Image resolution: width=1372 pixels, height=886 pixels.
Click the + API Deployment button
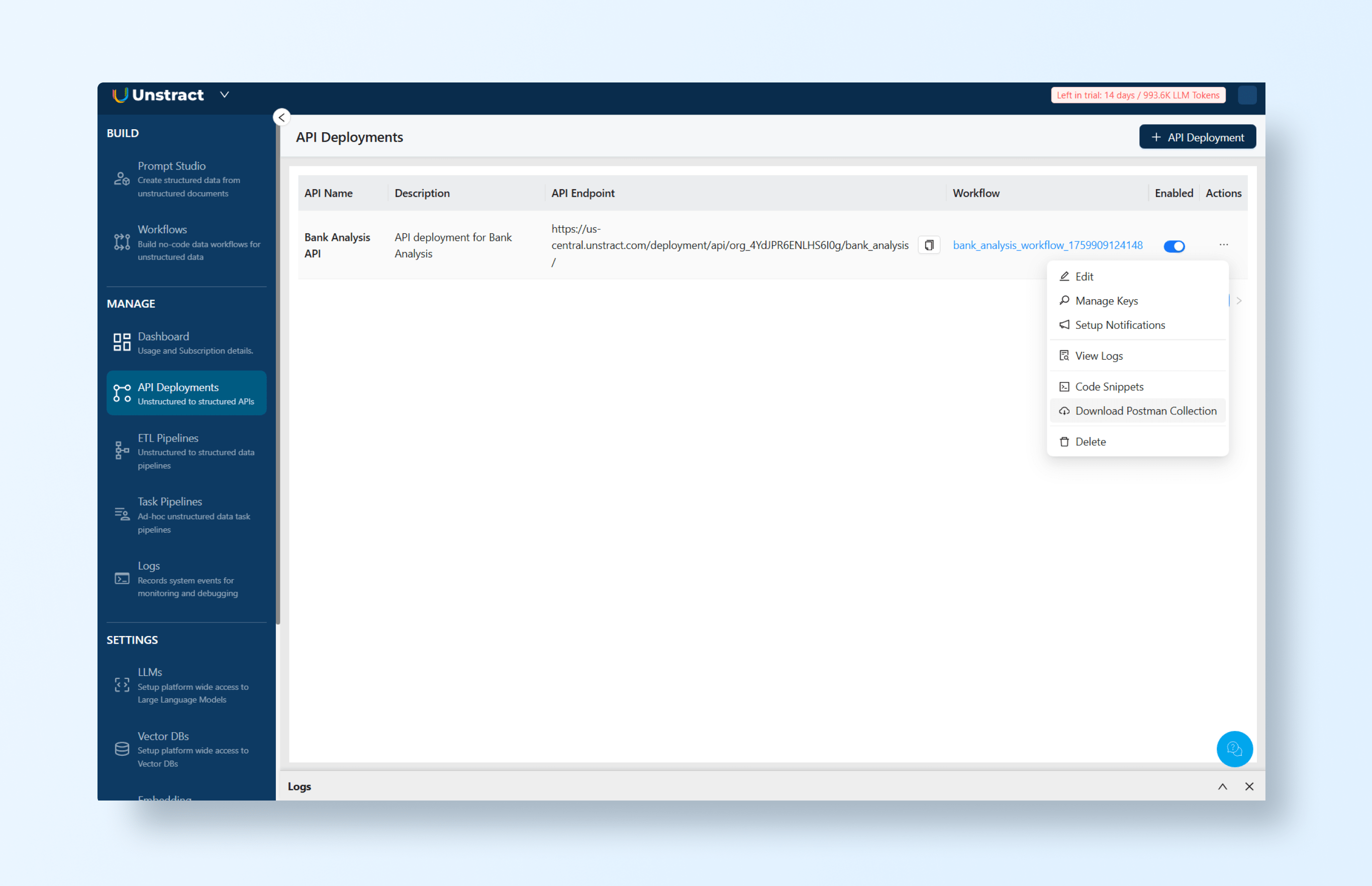tap(1197, 137)
